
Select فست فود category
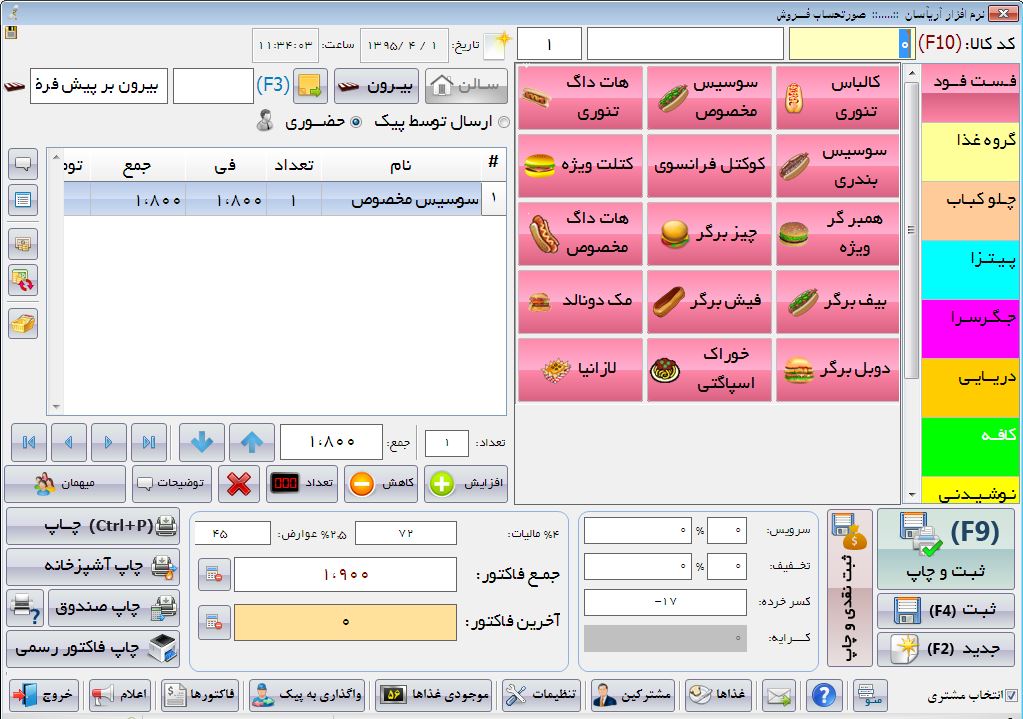click(x=970, y=93)
